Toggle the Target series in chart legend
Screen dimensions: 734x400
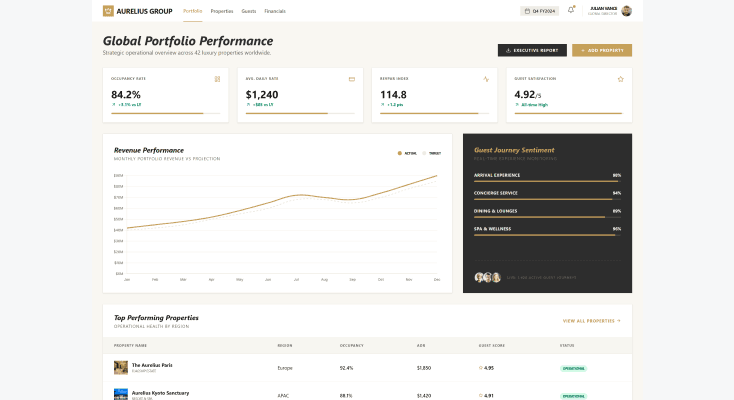point(432,153)
